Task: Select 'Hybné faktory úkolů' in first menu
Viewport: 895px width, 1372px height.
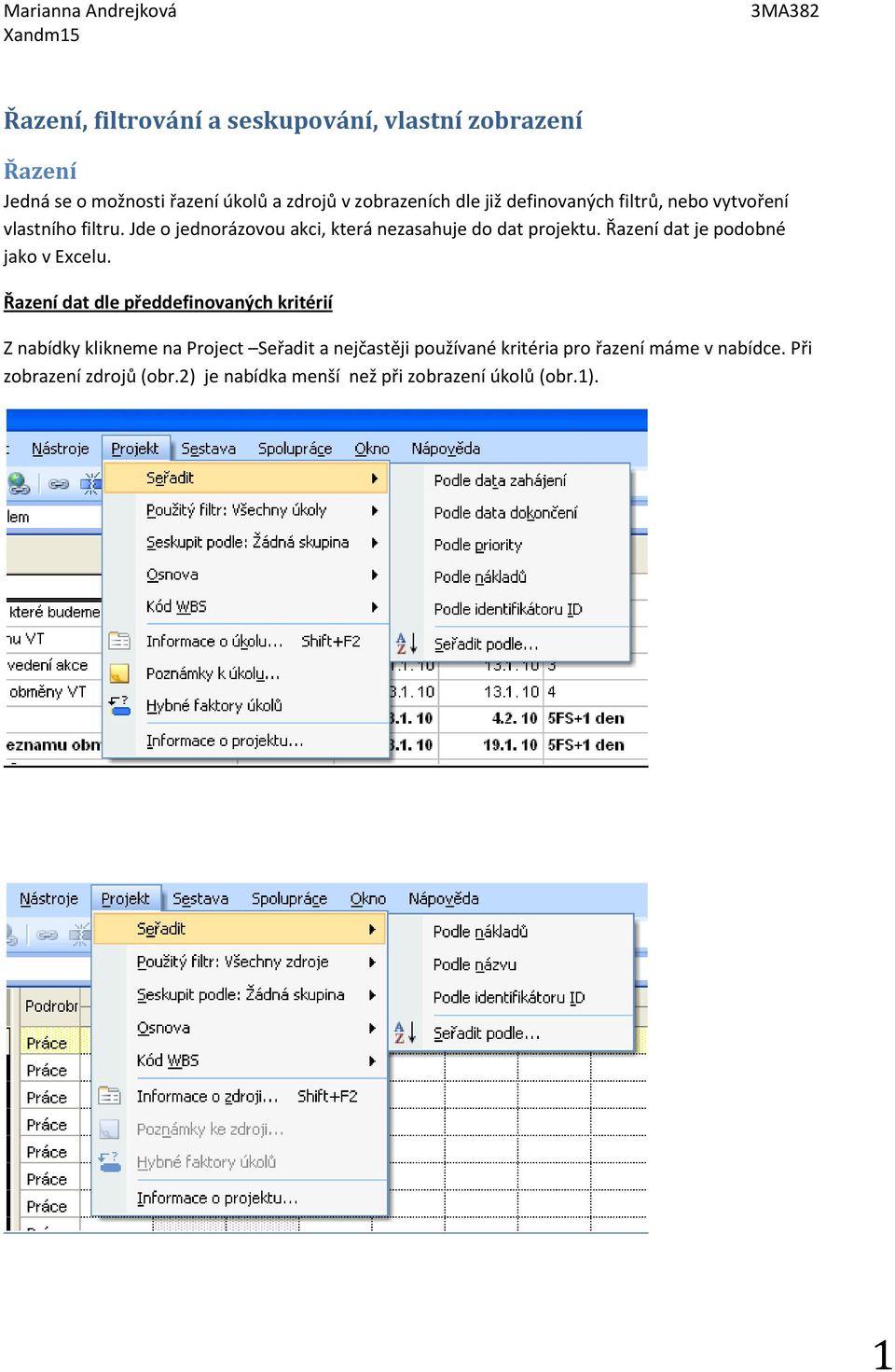Action: point(213,705)
